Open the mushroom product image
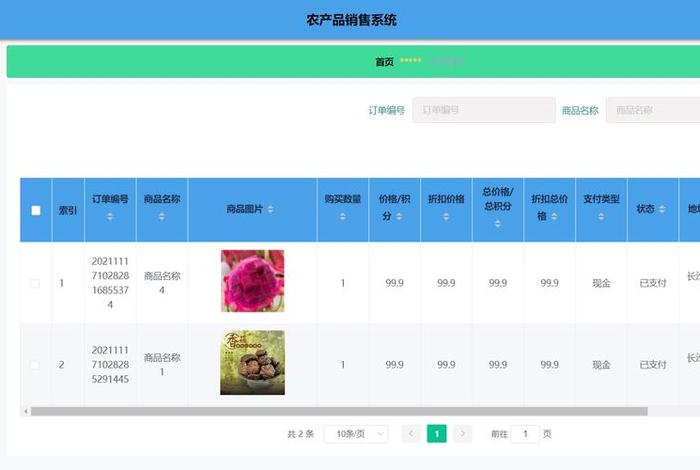Screen dimensions: 700x470 (x=252, y=362)
